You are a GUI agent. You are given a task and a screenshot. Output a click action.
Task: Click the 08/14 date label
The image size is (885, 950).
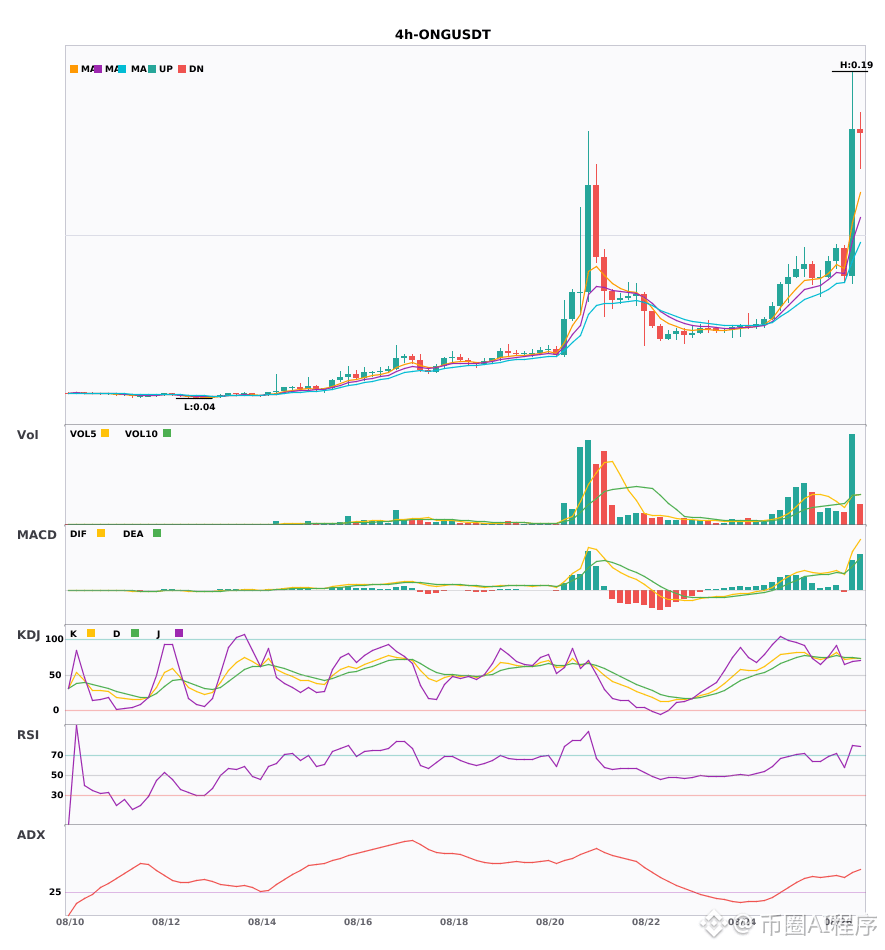pos(262,922)
